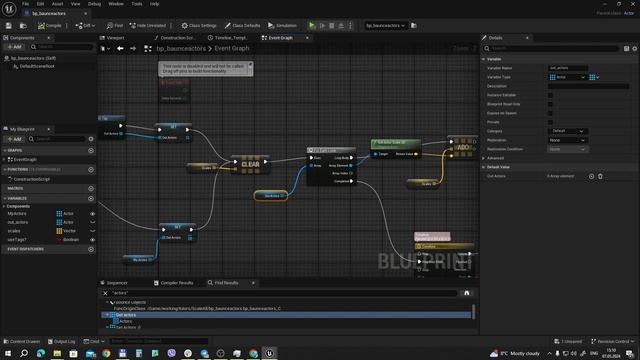Start Simulation from toolbar

(282, 25)
